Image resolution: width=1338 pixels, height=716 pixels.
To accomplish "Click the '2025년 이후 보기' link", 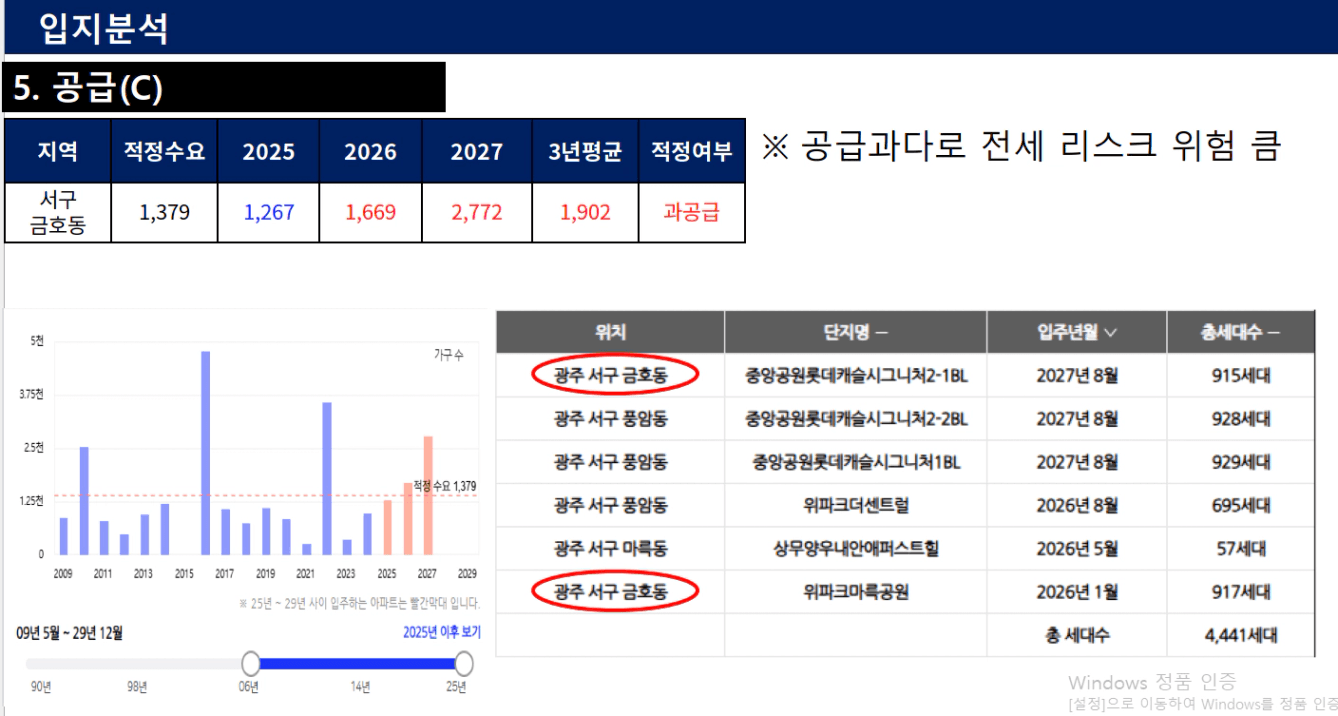I will click(x=441, y=633).
